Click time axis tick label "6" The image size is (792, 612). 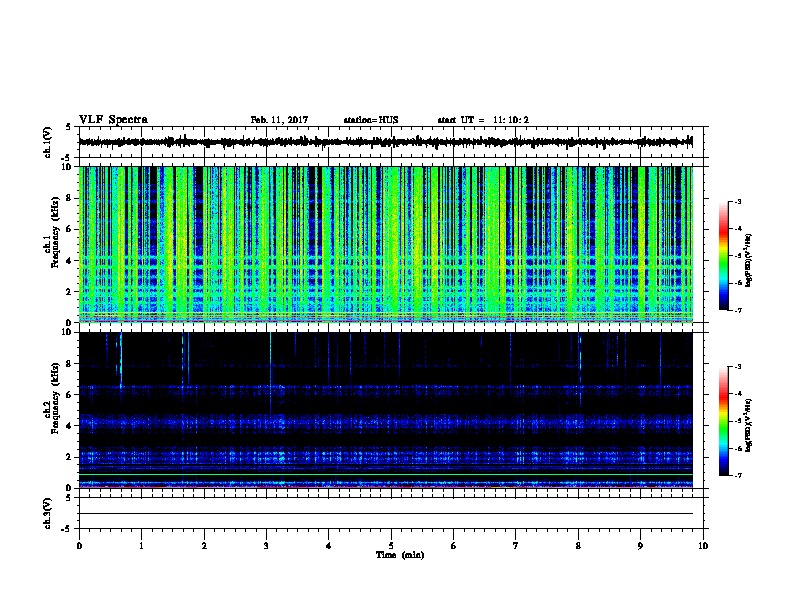453,546
